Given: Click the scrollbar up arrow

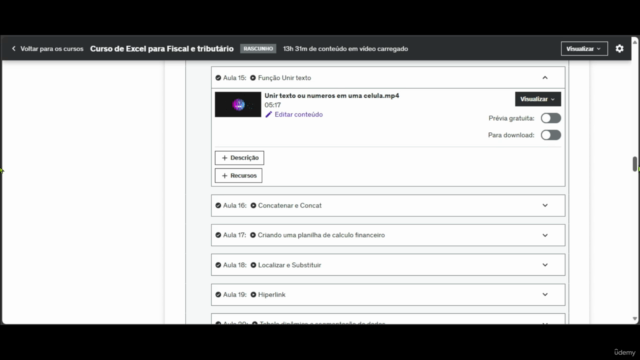Looking at the screenshot, I should (x=635, y=42).
